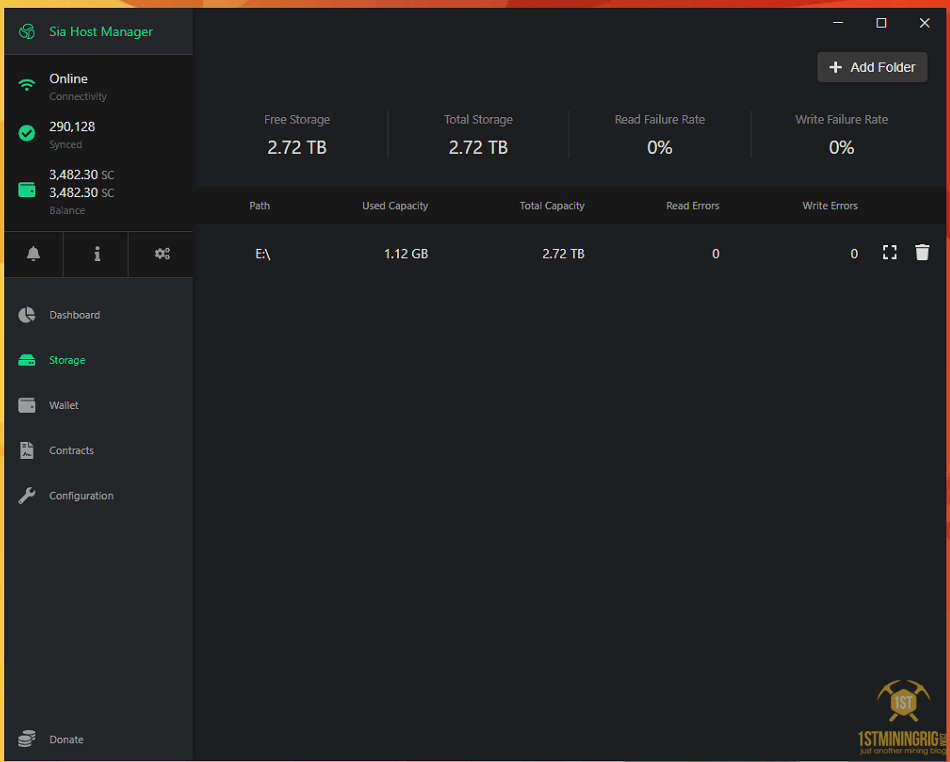Maximize the Sia Host Manager window
This screenshot has height=762, width=950.
click(882, 22)
